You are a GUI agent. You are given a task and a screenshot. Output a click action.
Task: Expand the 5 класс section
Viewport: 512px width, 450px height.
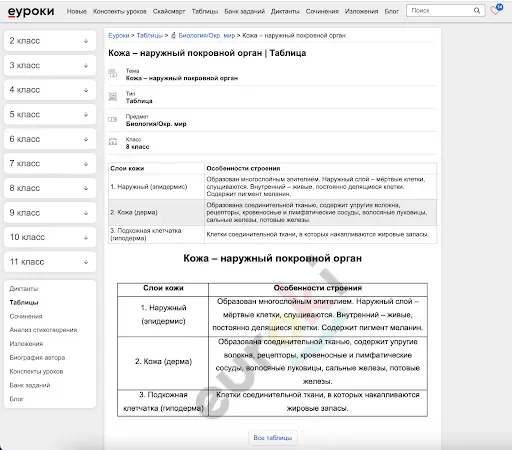(50, 114)
